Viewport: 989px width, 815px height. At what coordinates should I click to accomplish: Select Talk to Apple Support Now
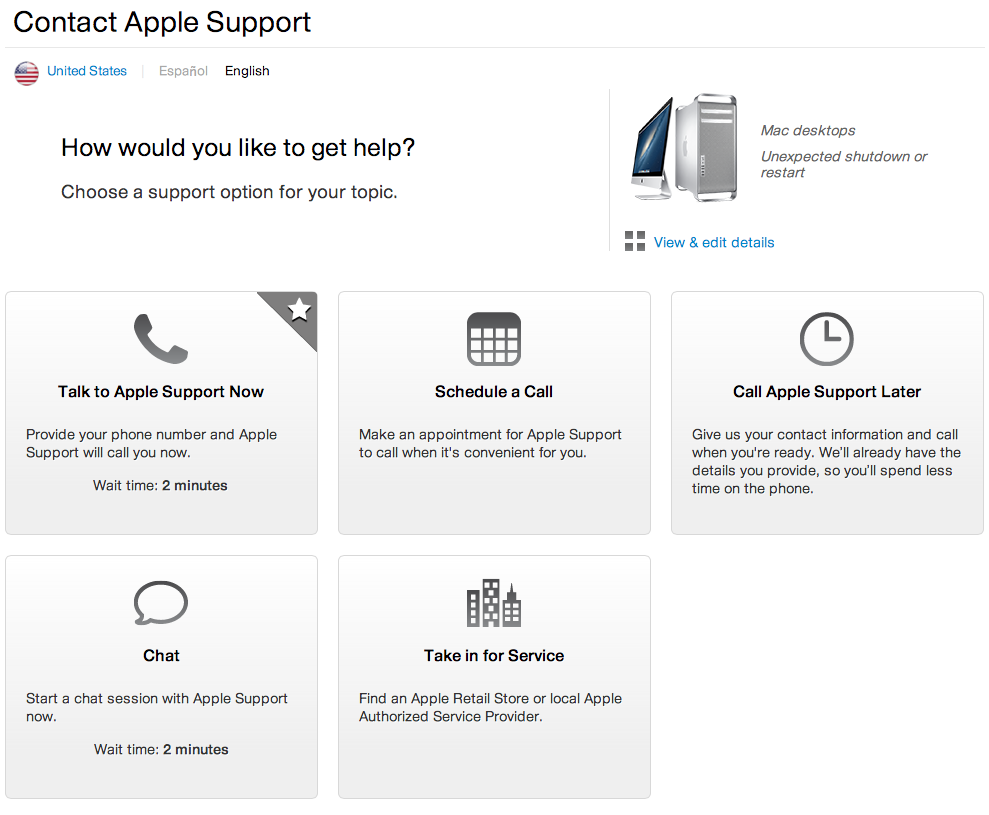tap(161, 392)
